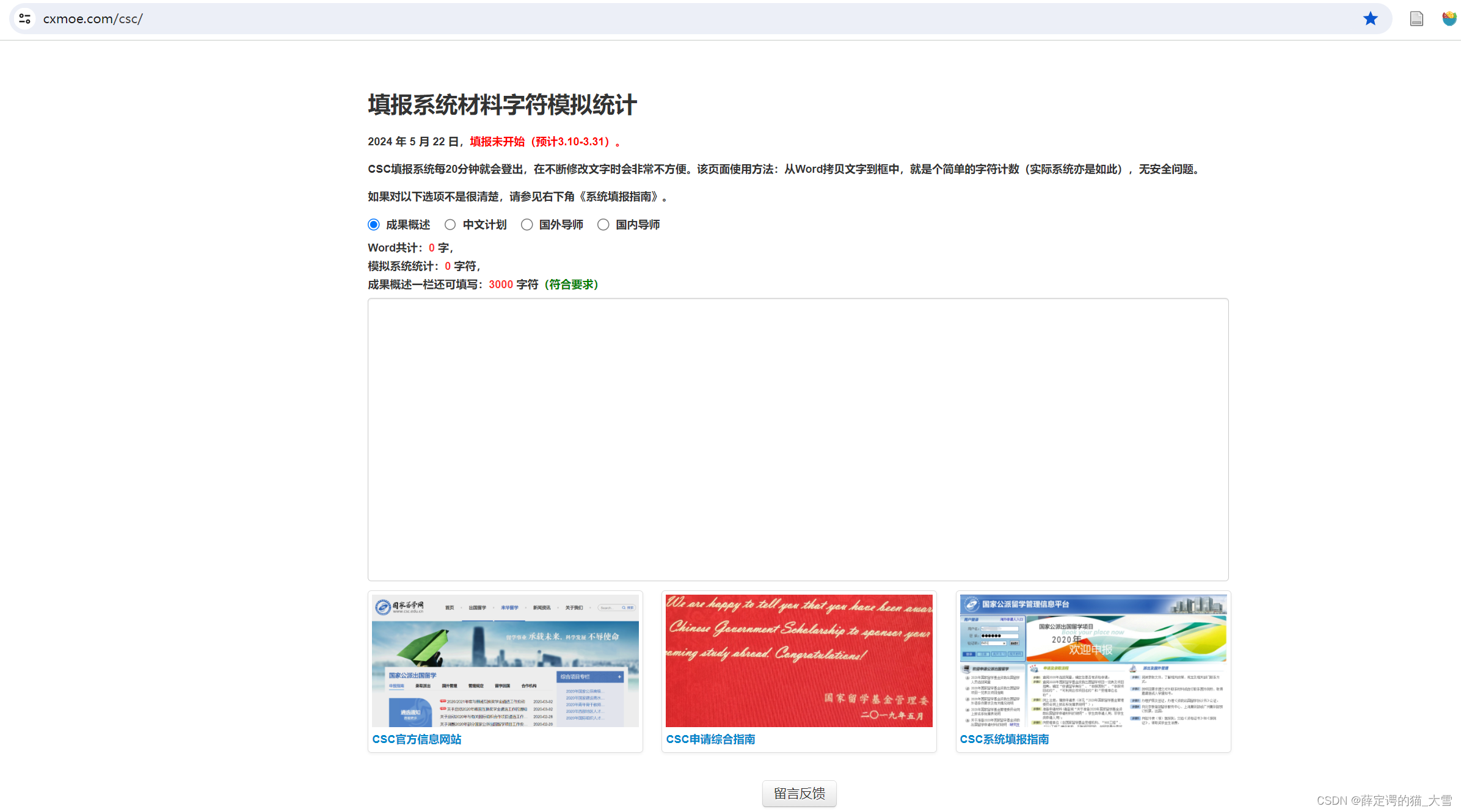Click the 成果概述 radio label text

408,225
